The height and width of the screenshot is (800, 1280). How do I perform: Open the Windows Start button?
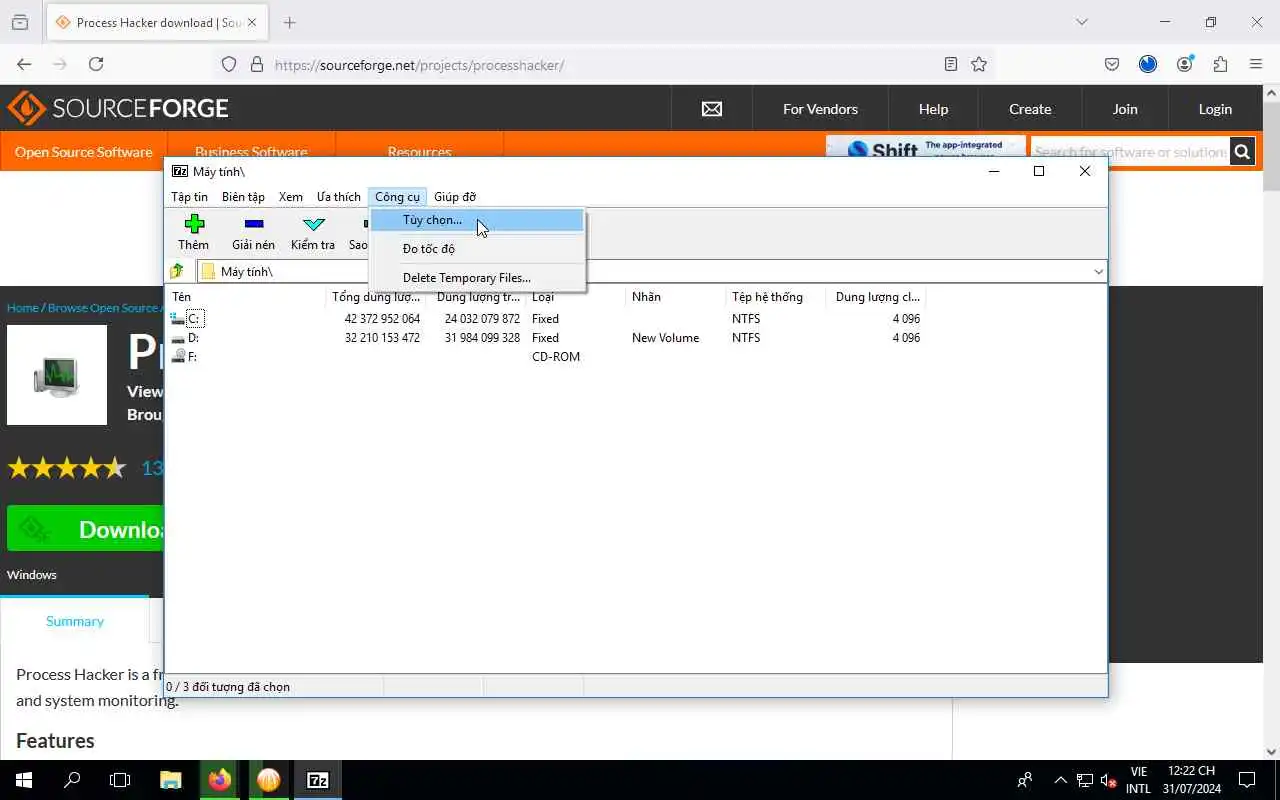pyautogui.click(x=24, y=780)
